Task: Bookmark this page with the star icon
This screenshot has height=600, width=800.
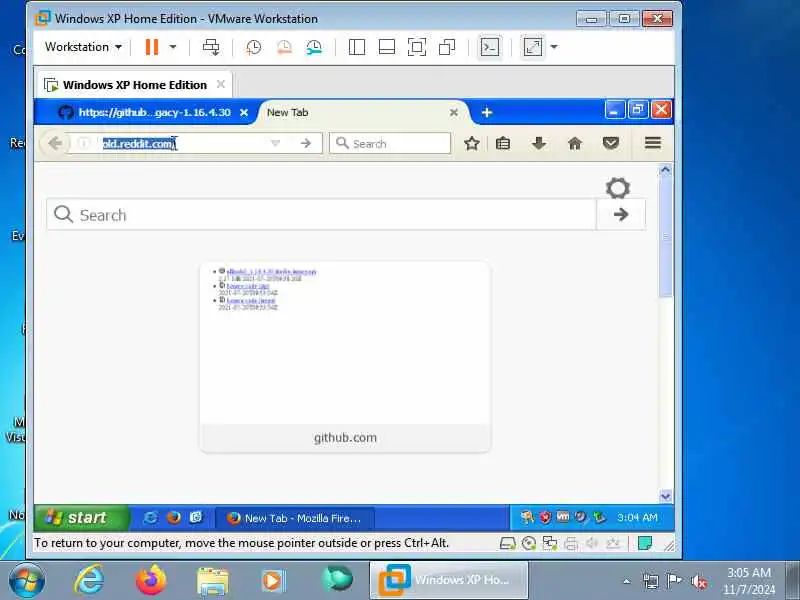Action: (x=472, y=143)
